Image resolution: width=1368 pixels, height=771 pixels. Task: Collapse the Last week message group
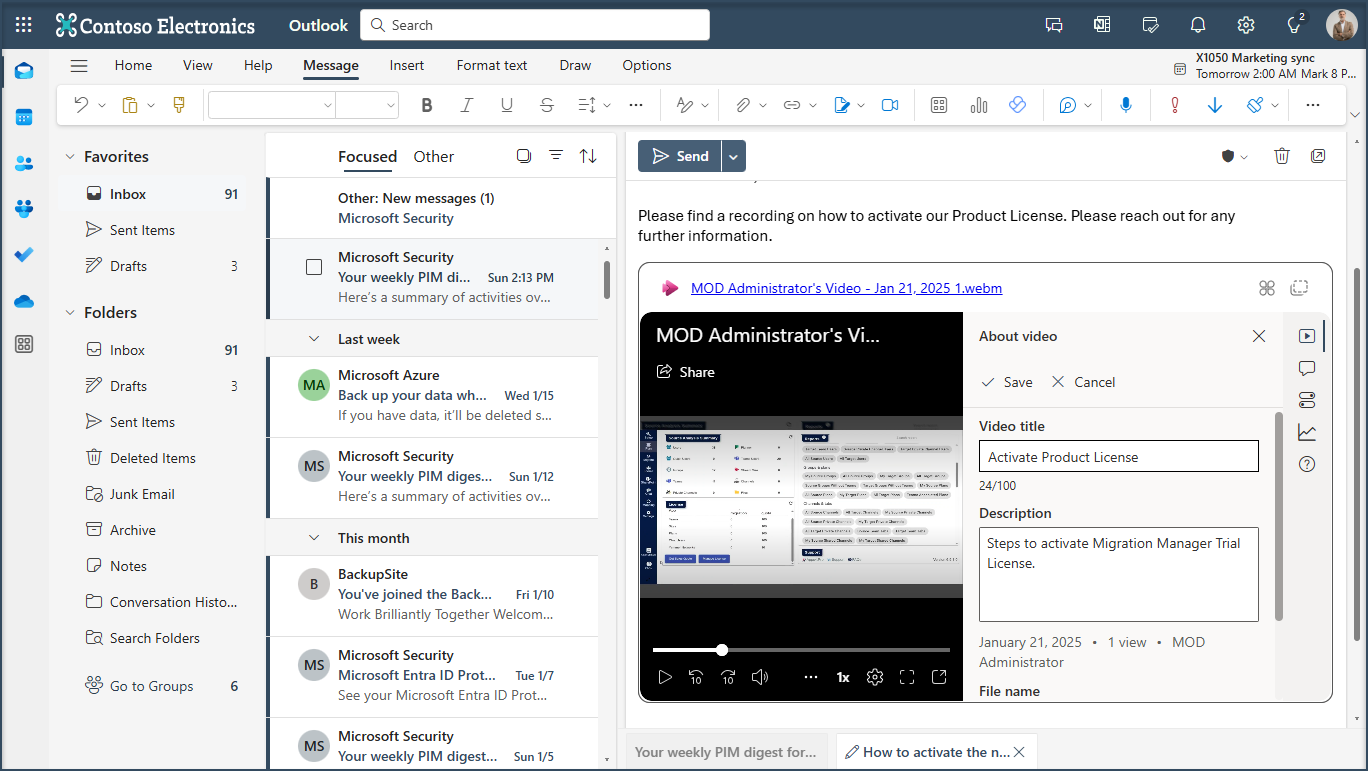[314, 339]
